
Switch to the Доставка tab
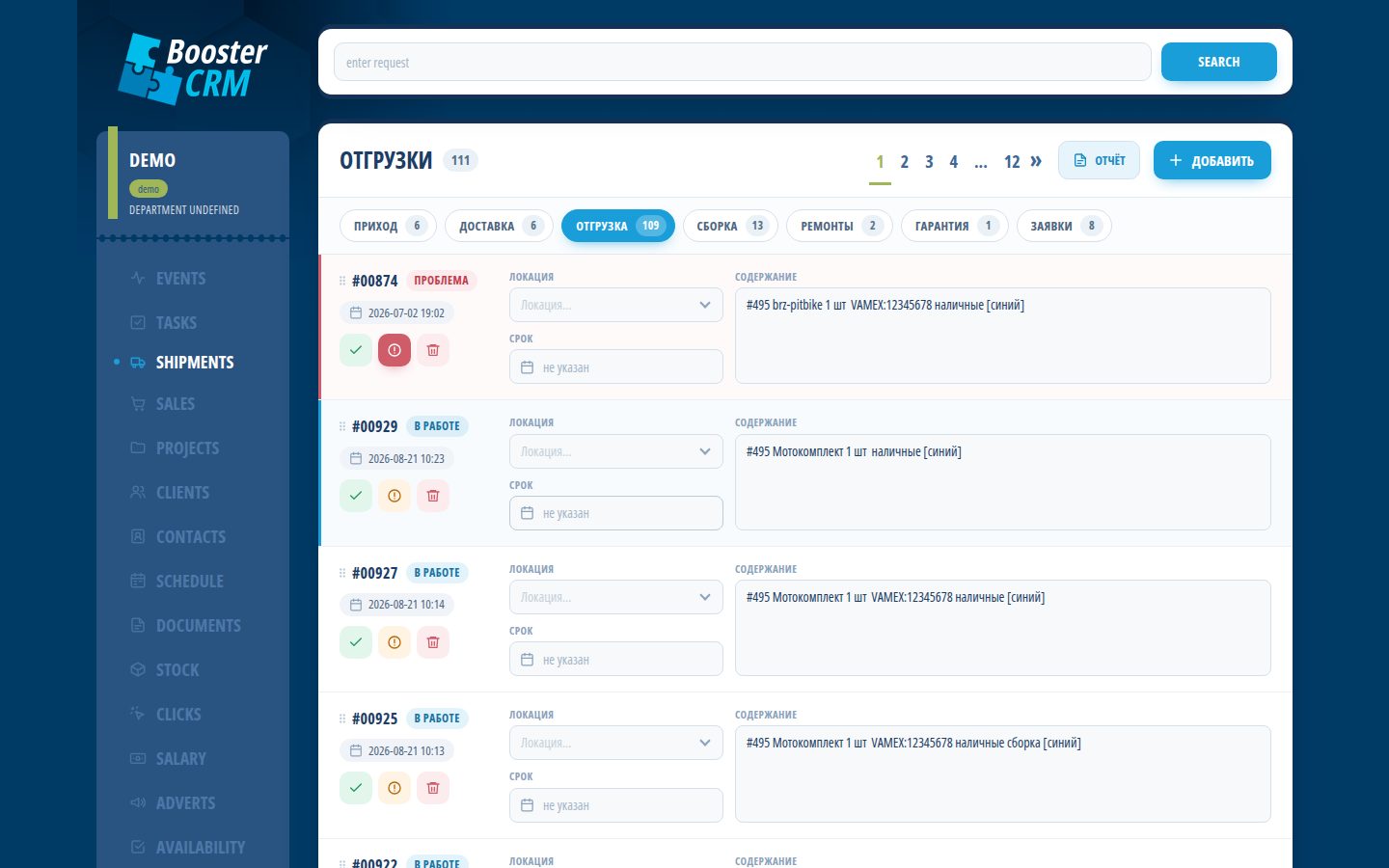pyautogui.click(x=499, y=226)
